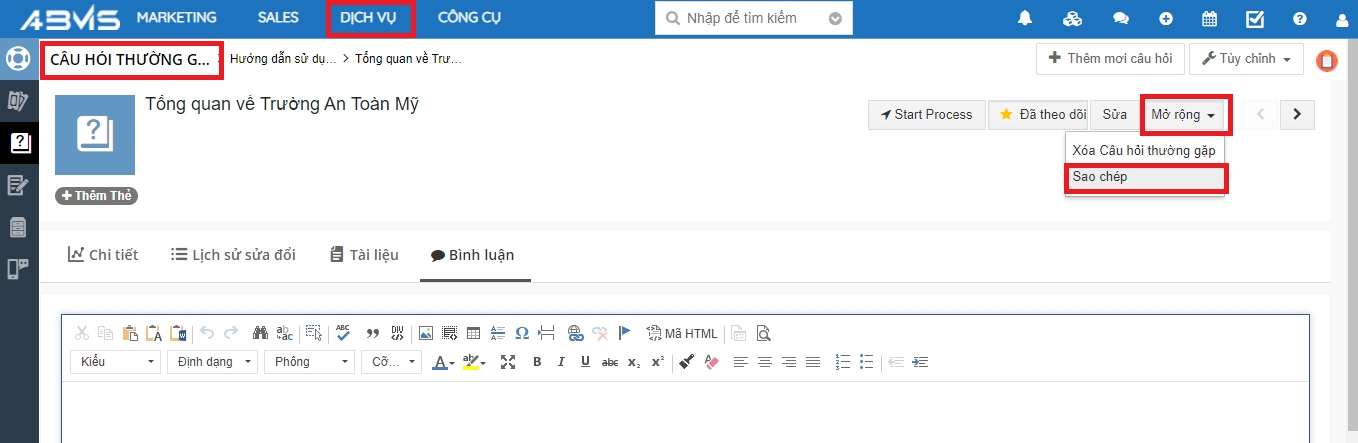Image resolution: width=1358 pixels, height=443 pixels.
Task: Open the chat messages icon
Action: [x=1121, y=19]
